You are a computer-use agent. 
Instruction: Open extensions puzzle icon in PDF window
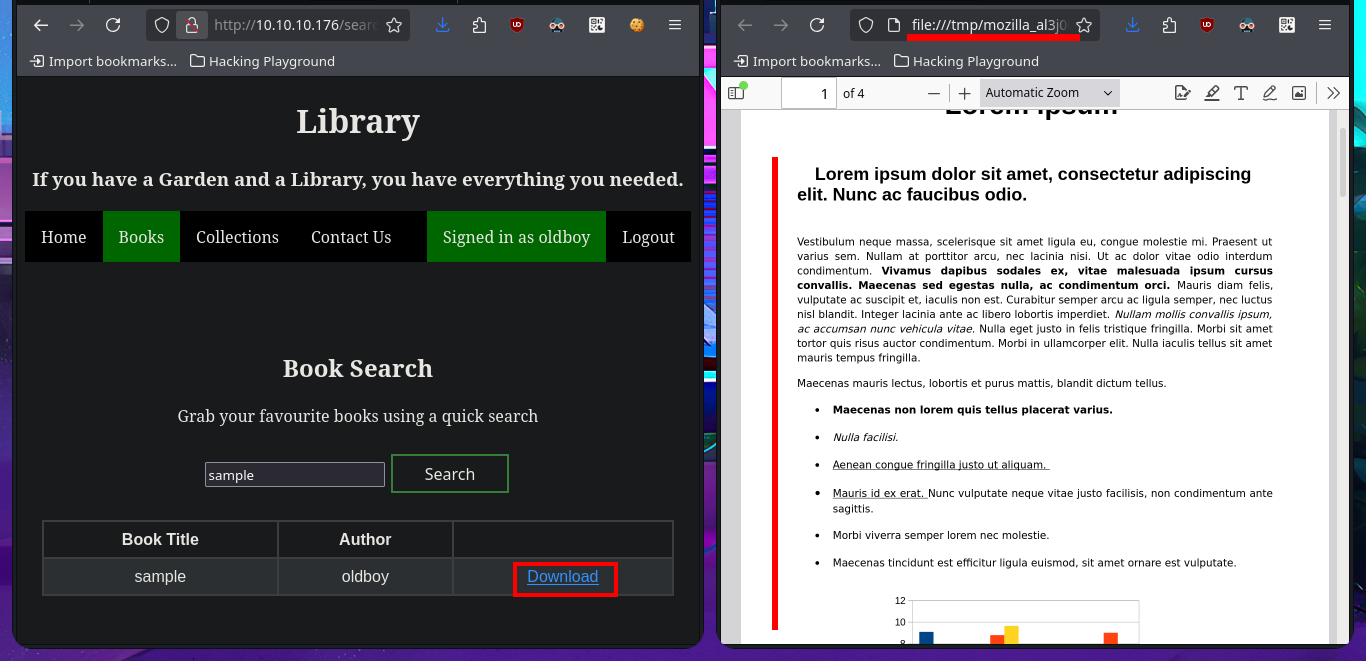[x=1169, y=25]
